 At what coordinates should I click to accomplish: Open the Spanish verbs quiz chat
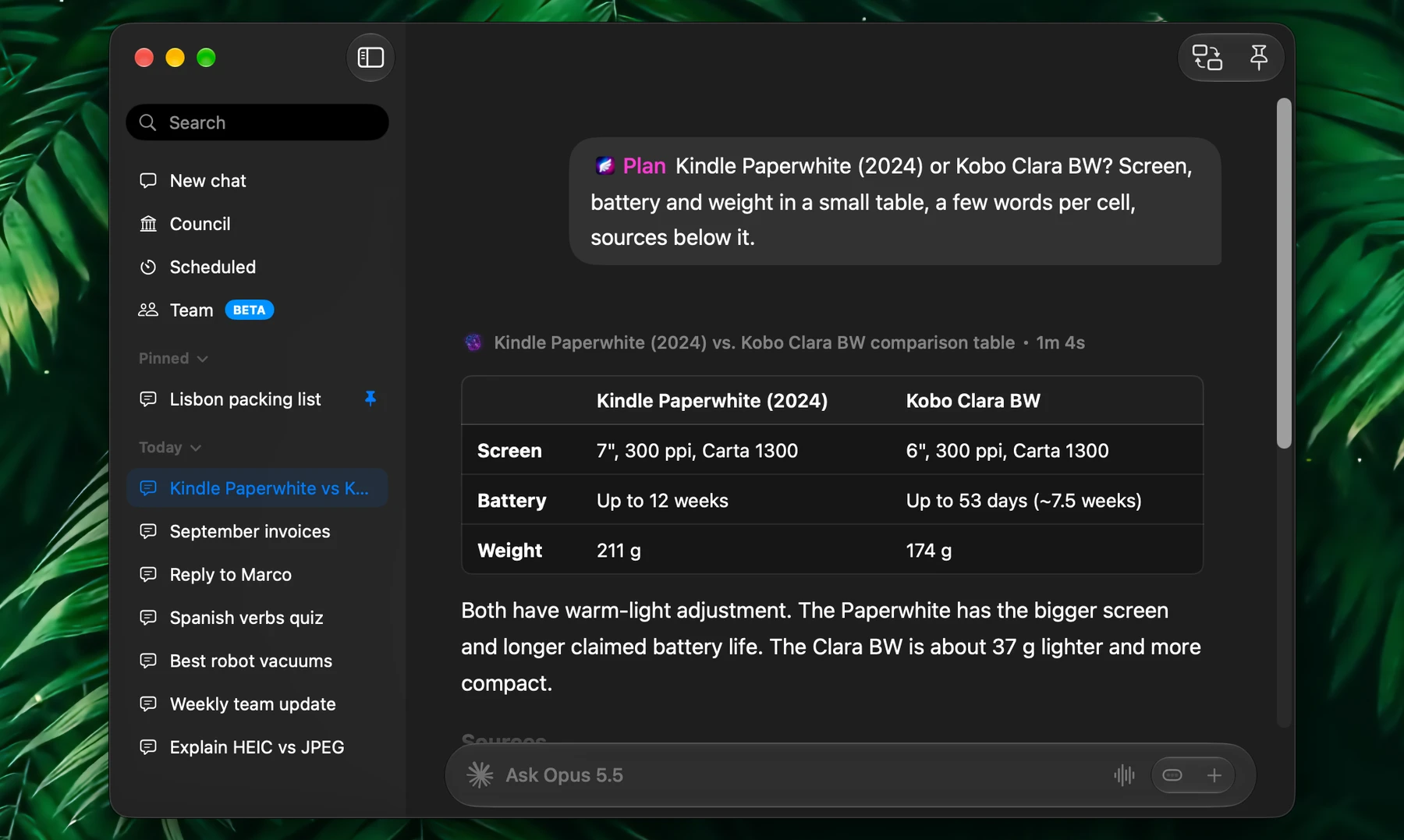257,618
